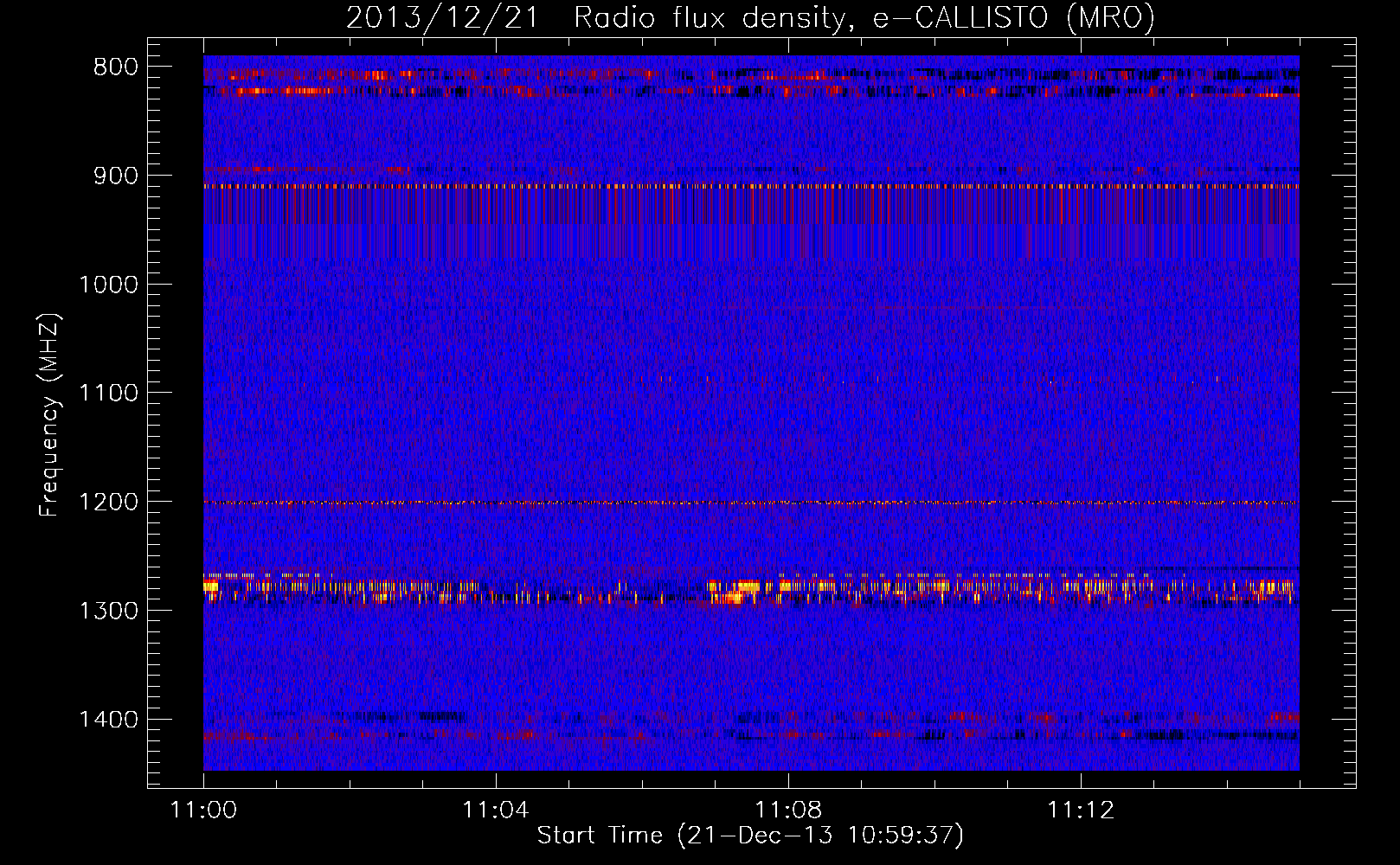1400x865 pixels.
Task: Click the 'Start Time (21-Dec-13 10:59:37)' label
Action: [750, 836]
